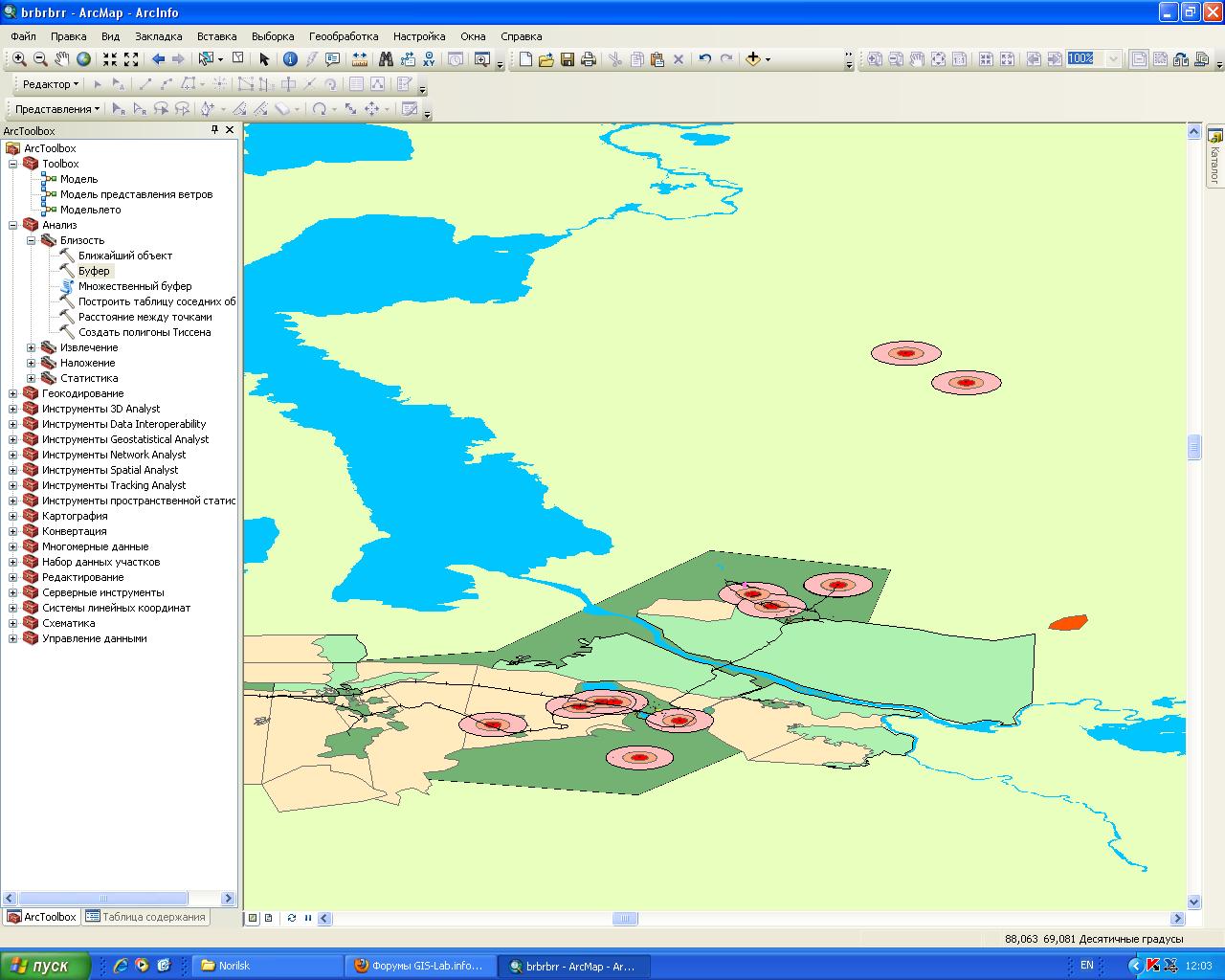The width and height of the screenshot is (1225, 980).
Task: Click the map's vertical scrollbar thumb
Action: coord(1193,447)
